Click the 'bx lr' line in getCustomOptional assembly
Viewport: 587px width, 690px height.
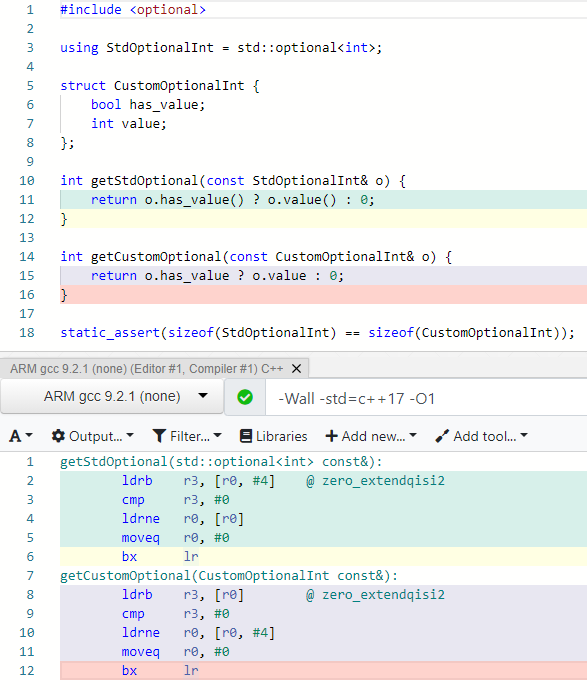coord(160,671)
